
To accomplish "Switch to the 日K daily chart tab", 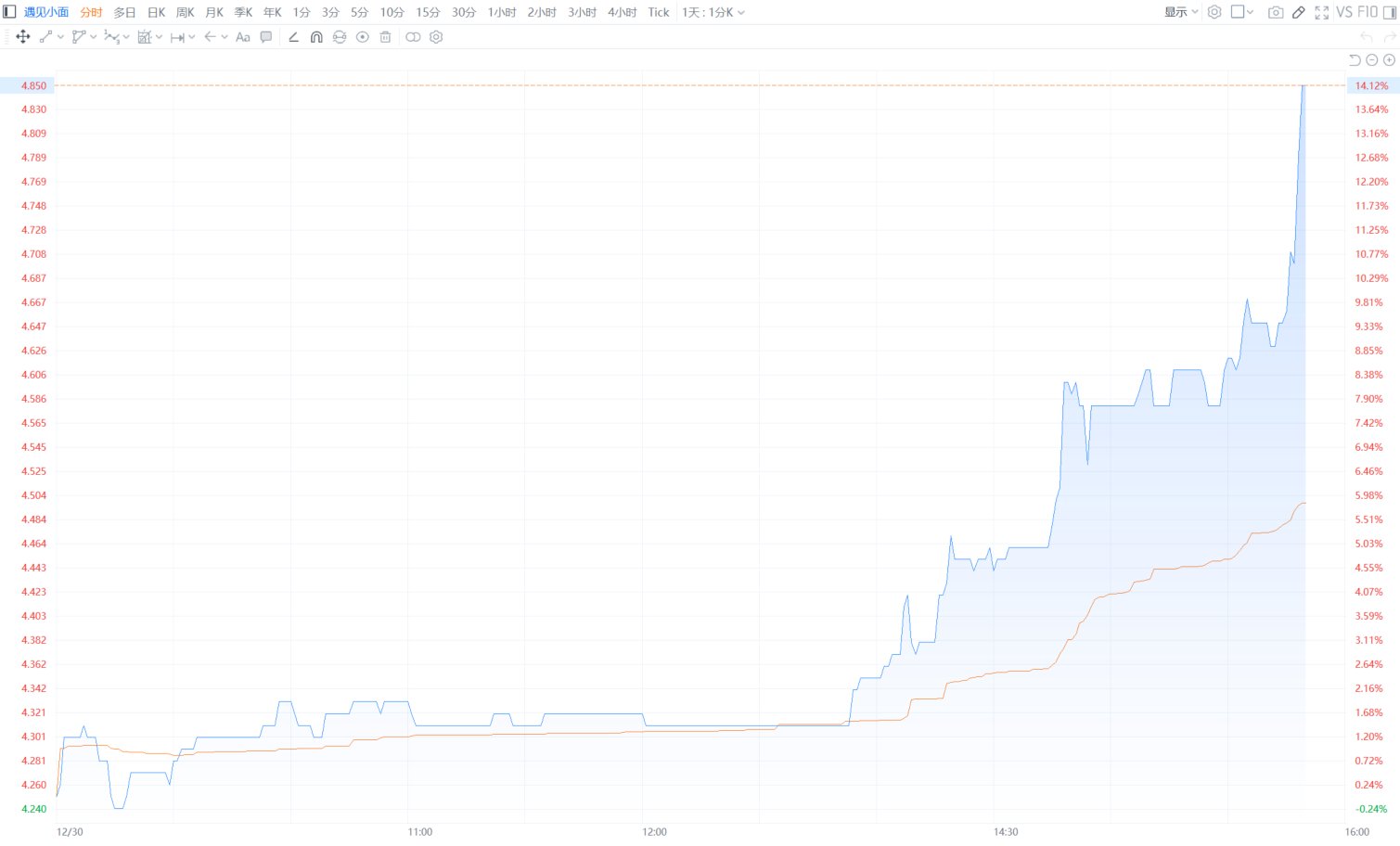I will point(156,12).
